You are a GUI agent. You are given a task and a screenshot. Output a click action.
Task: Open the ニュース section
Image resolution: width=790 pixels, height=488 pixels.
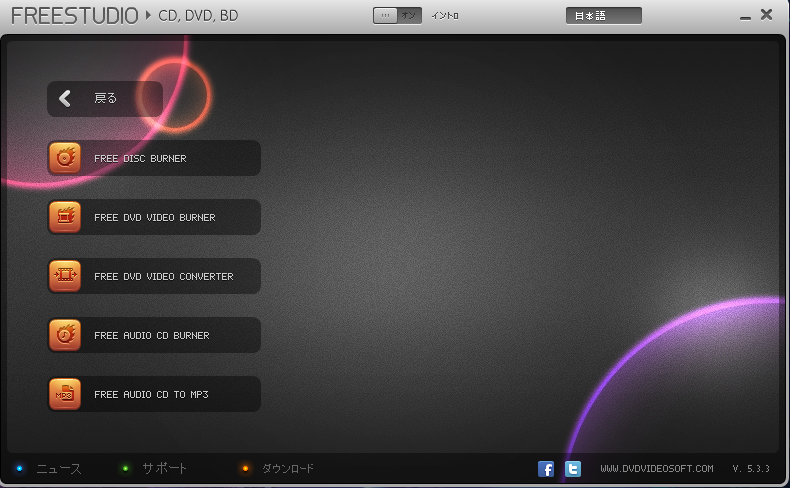59,469
